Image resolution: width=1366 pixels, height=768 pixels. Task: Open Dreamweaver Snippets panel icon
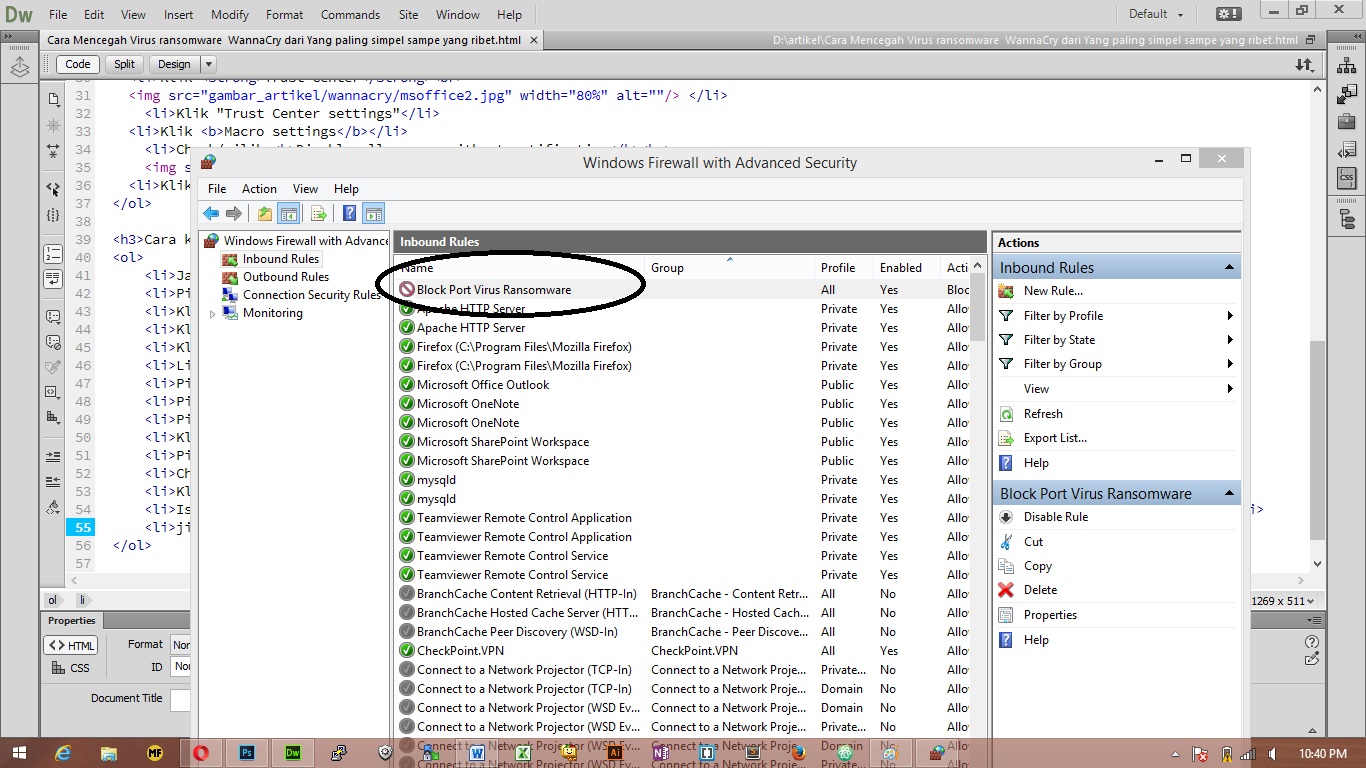coord(1347,151)
